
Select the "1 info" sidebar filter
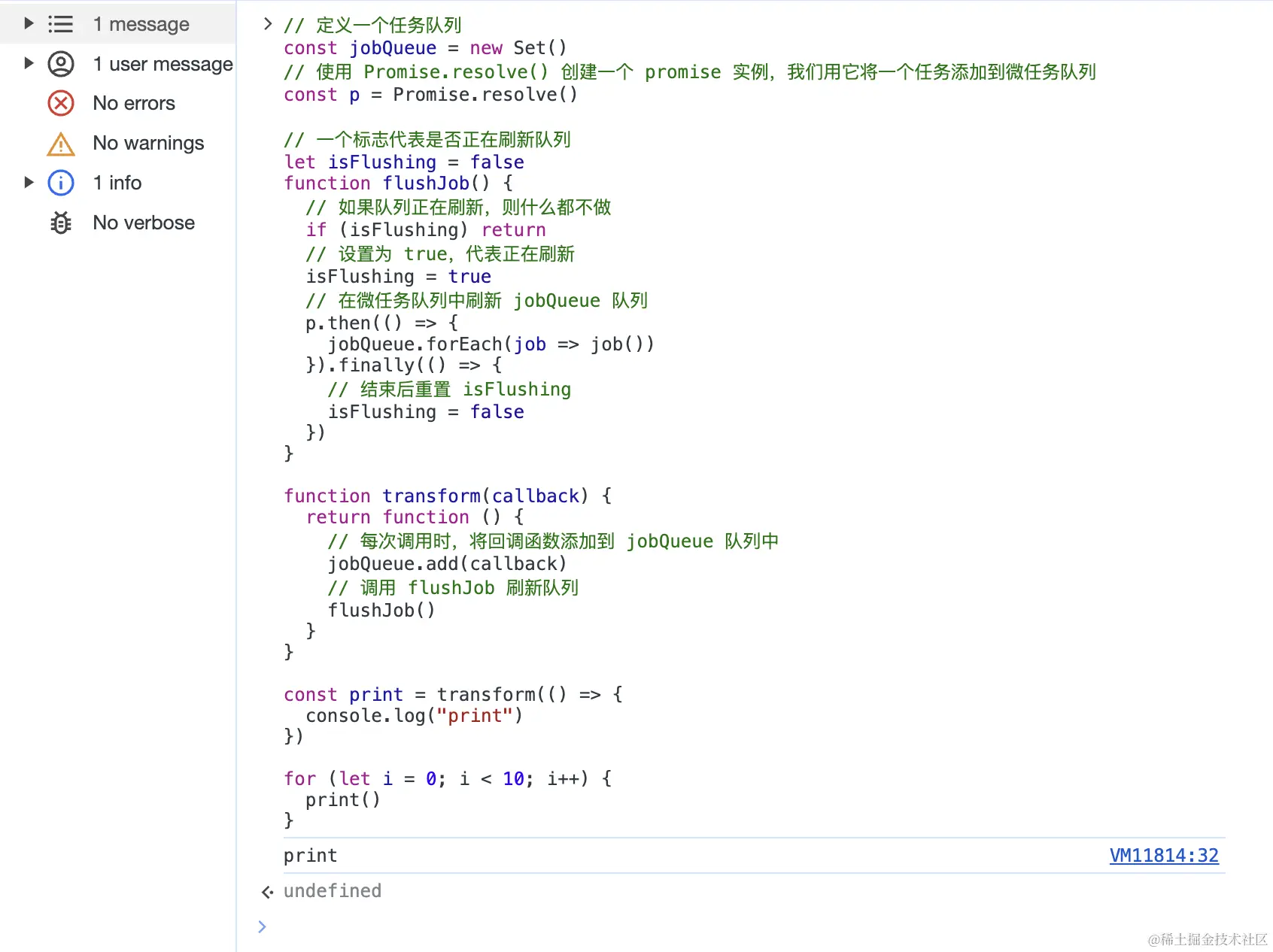[118, 183]
